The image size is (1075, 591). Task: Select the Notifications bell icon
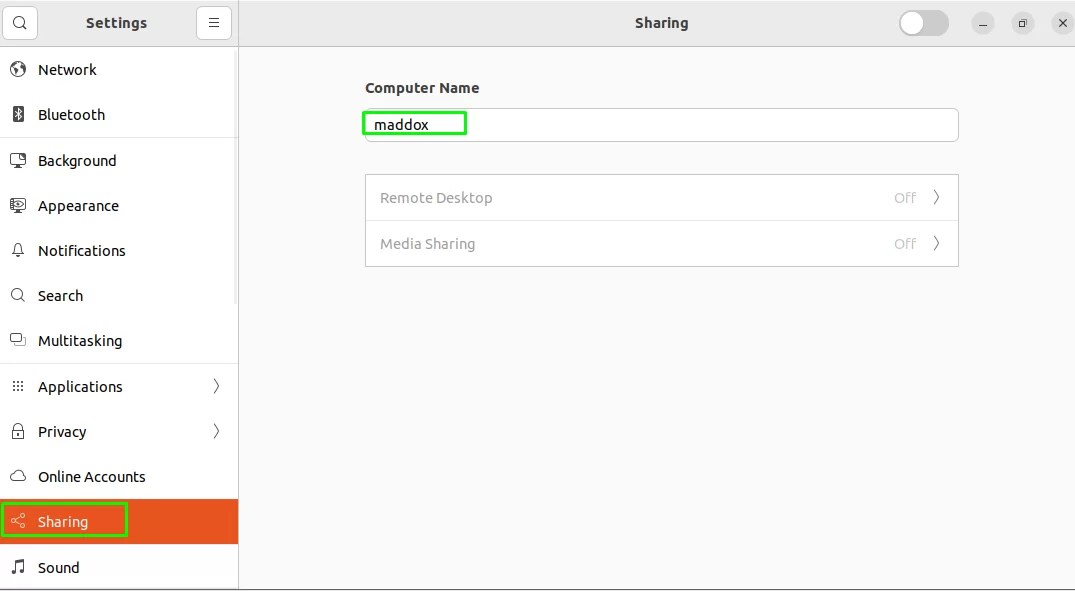pos(17,250)
